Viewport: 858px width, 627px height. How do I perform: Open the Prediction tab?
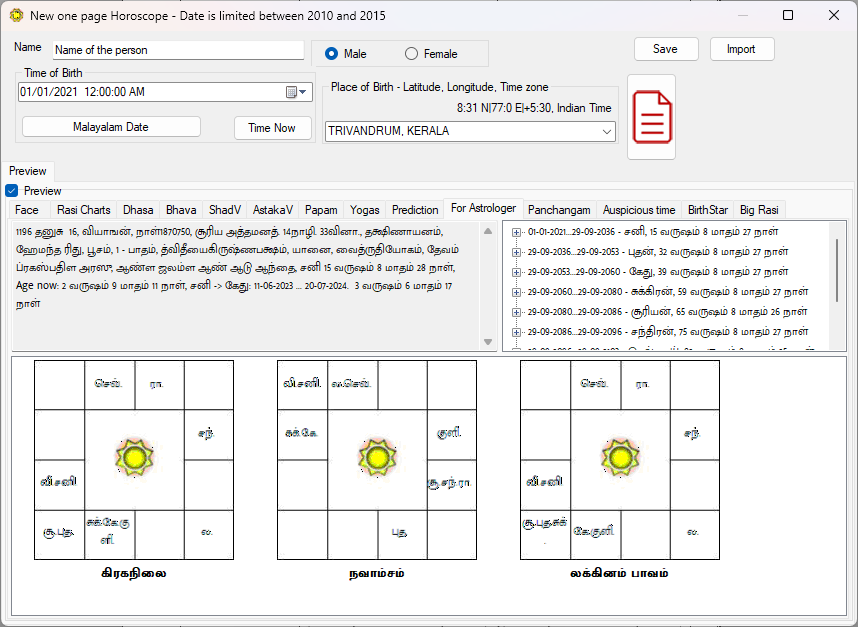415,210
